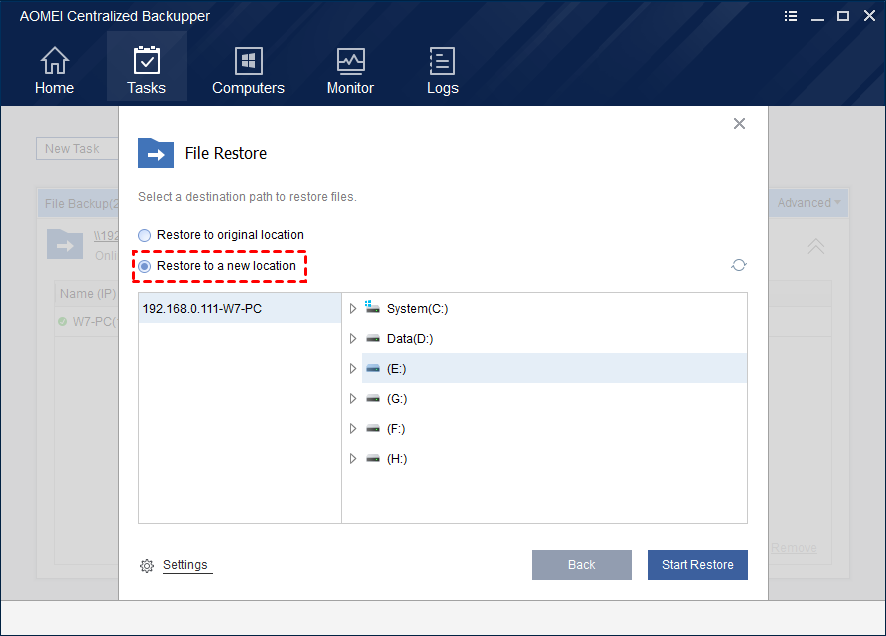Click background task folder arrow icon
Screen dimensions: 886x636
(x=65, y=245)
